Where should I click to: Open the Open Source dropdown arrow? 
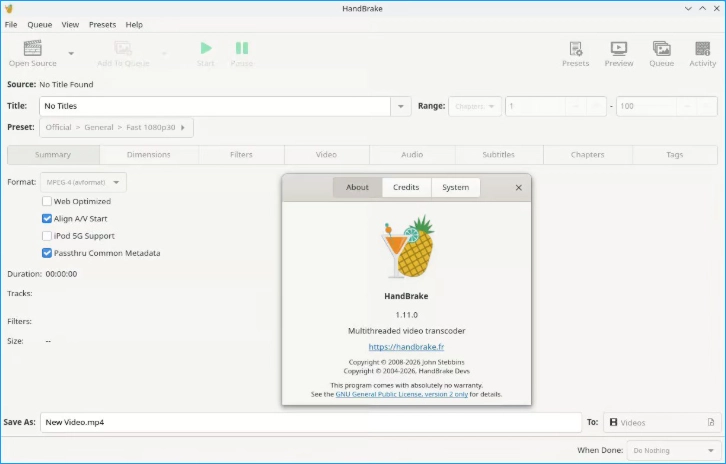(71, 53)
